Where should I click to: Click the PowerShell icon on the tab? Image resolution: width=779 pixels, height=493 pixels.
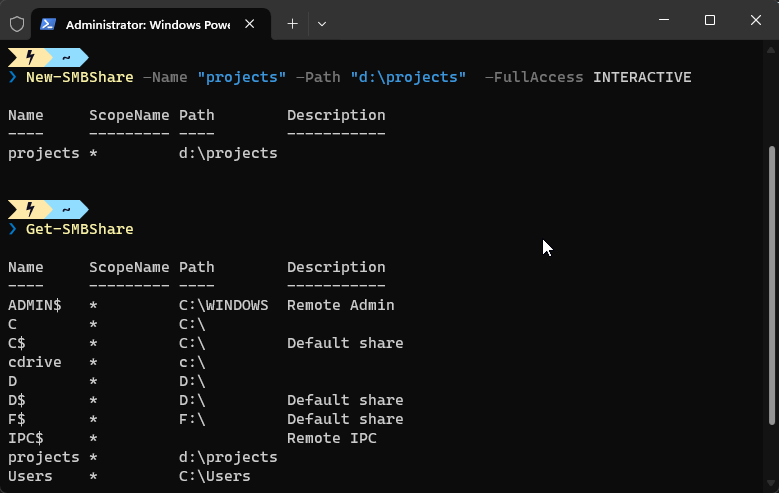click(48, 24)
